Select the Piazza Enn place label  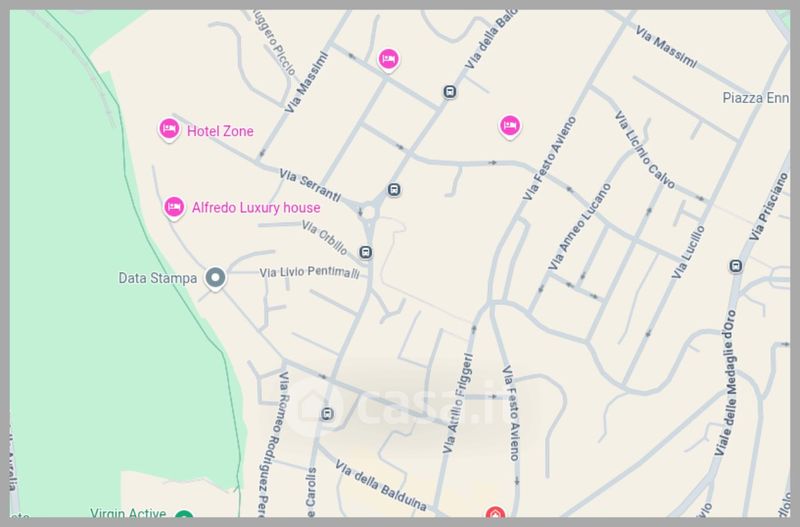pyautogui.click(x=756, y=98)
